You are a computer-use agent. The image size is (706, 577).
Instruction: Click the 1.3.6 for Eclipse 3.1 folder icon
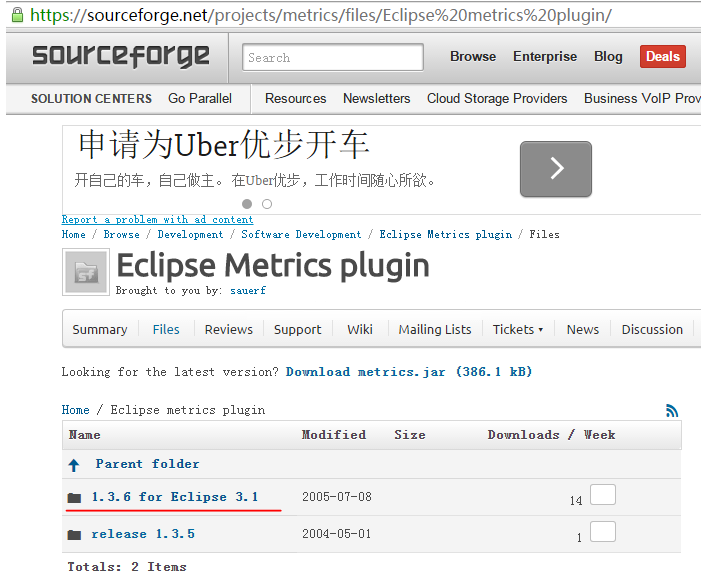pos(74,498)
